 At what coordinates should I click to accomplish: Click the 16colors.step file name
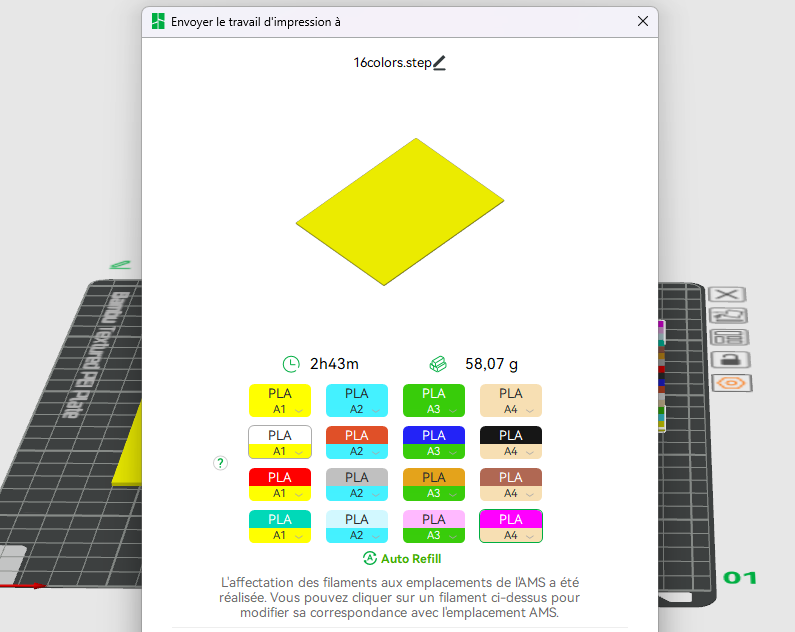point(392,63)
